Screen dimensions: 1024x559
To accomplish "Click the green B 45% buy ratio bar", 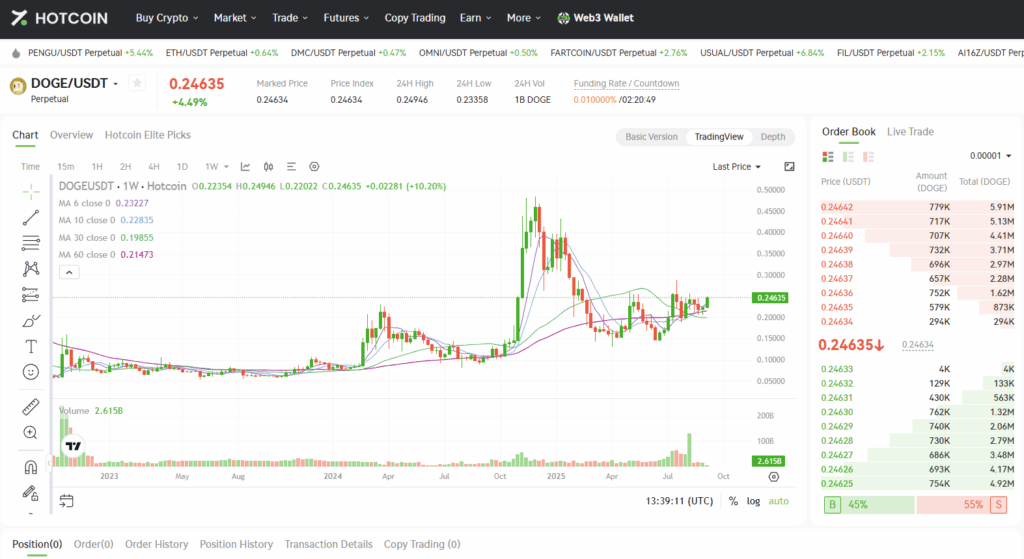I will [869, 505].
